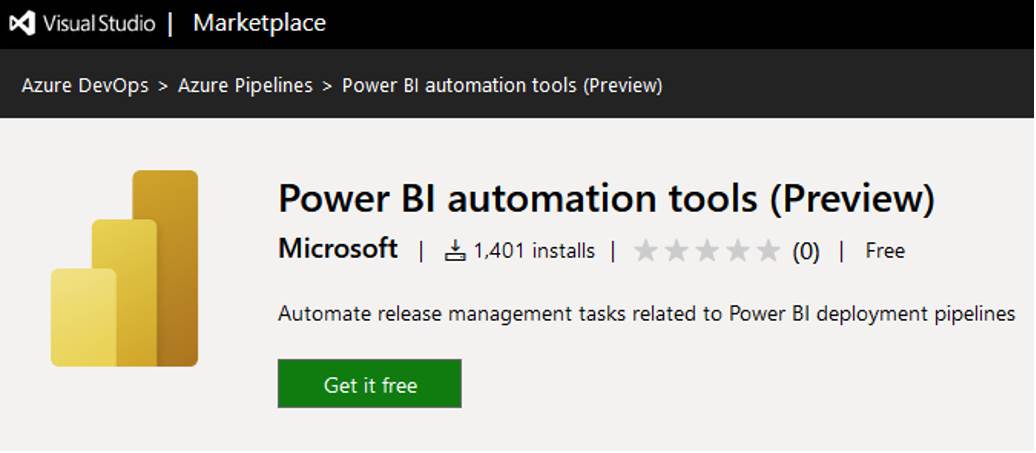This screenshot has height=453, width=1036.
Task: Open the Microsoft publisher link
Action: coord(338,250)
